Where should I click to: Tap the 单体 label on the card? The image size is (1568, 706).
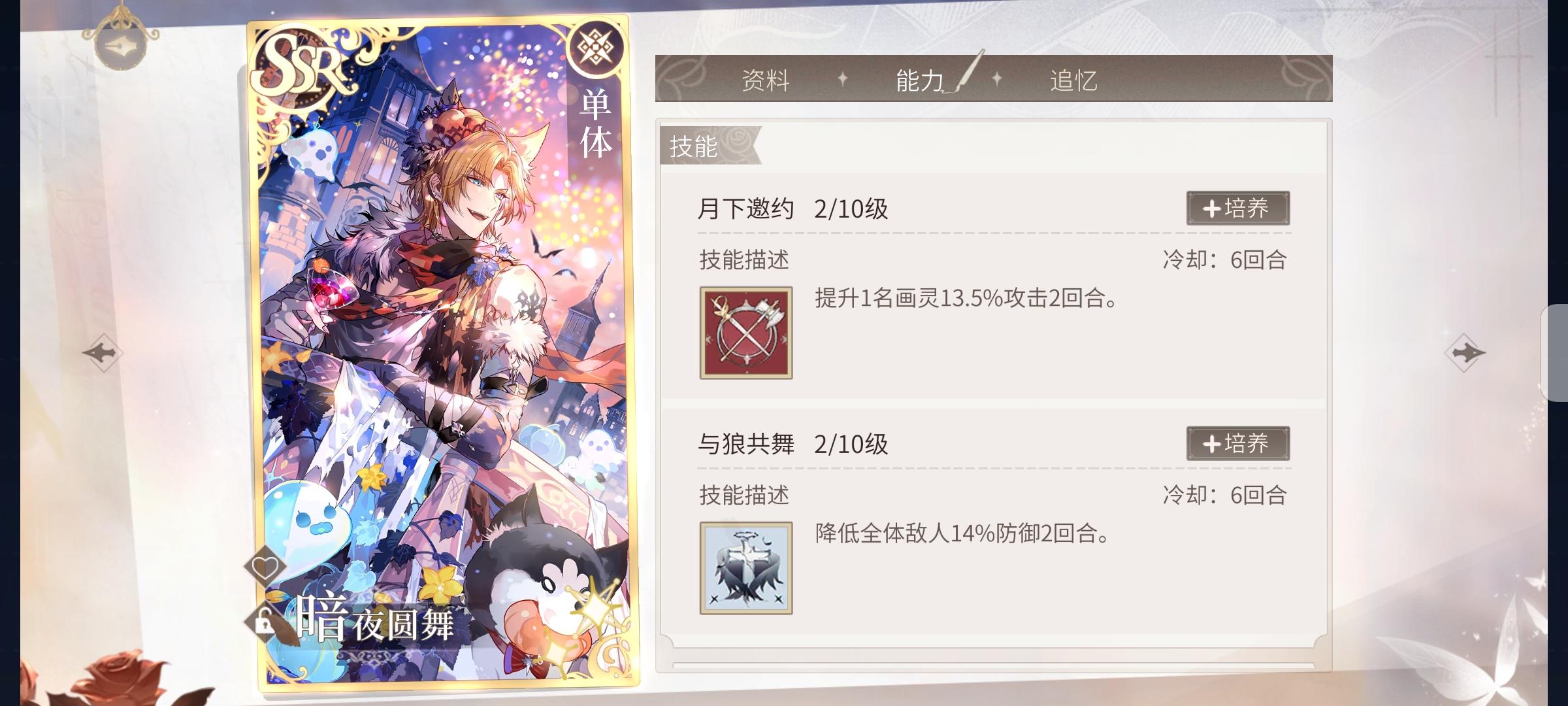[x=596, y=124]
